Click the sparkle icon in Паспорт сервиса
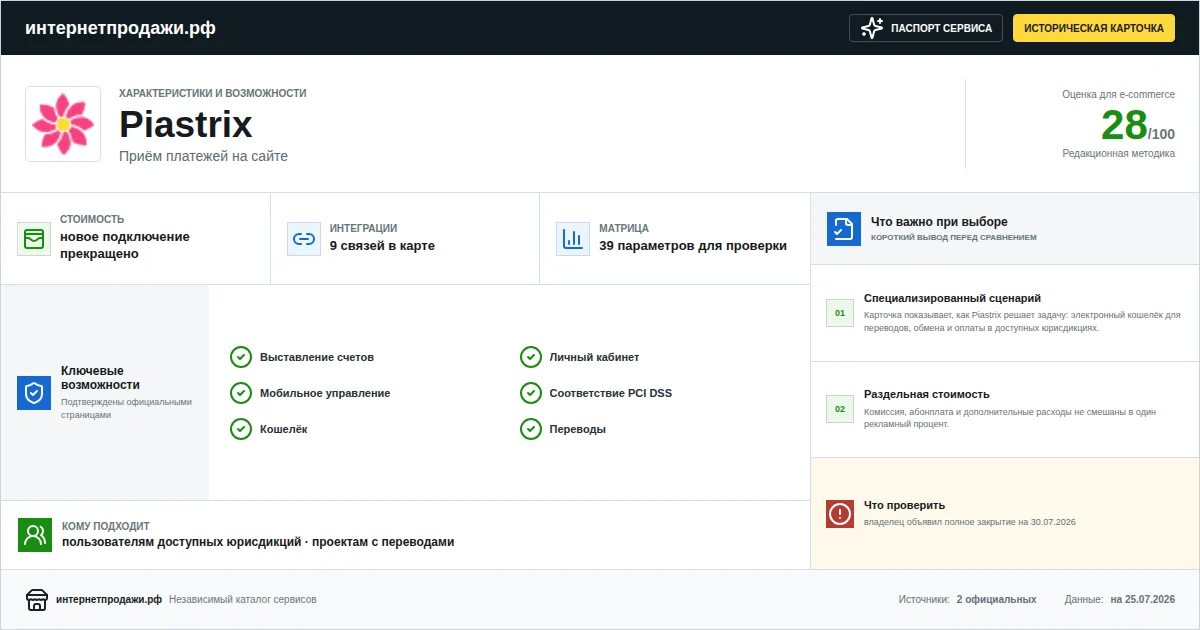Viewport: 1200px width, 630px height. coord(872,28)
